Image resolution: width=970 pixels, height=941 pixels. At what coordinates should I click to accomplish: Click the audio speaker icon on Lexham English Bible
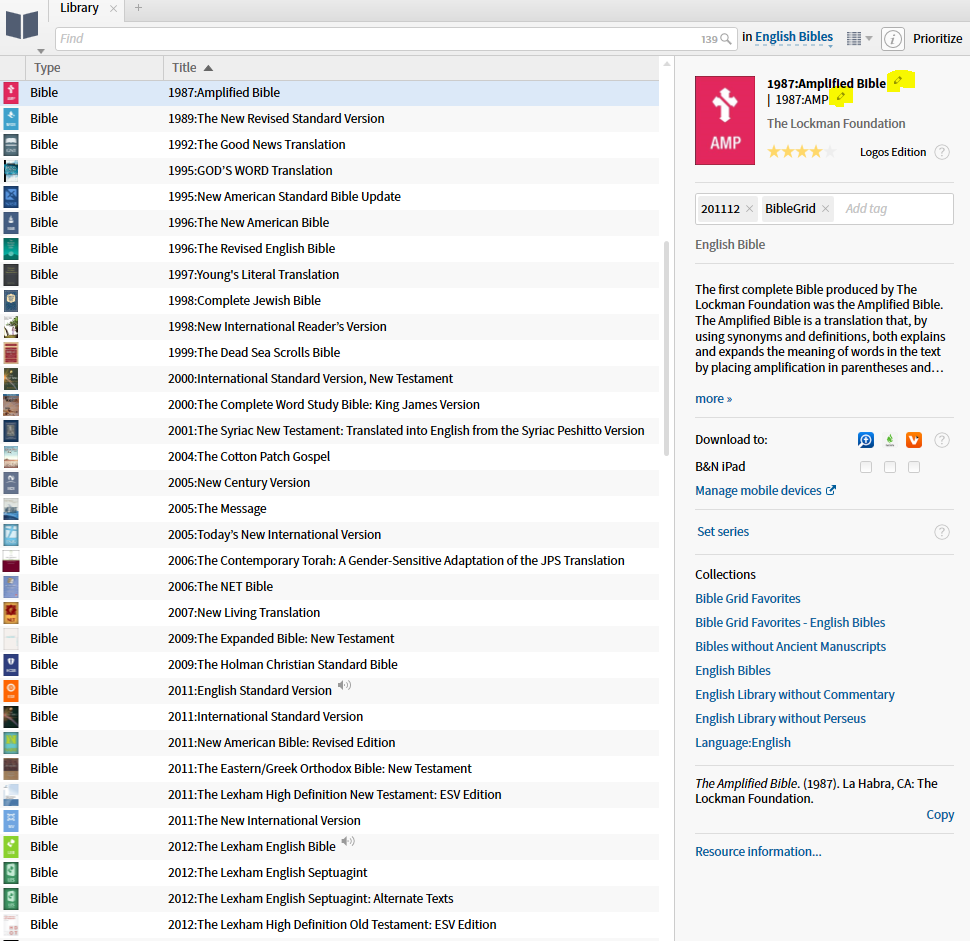click(348, 841)
